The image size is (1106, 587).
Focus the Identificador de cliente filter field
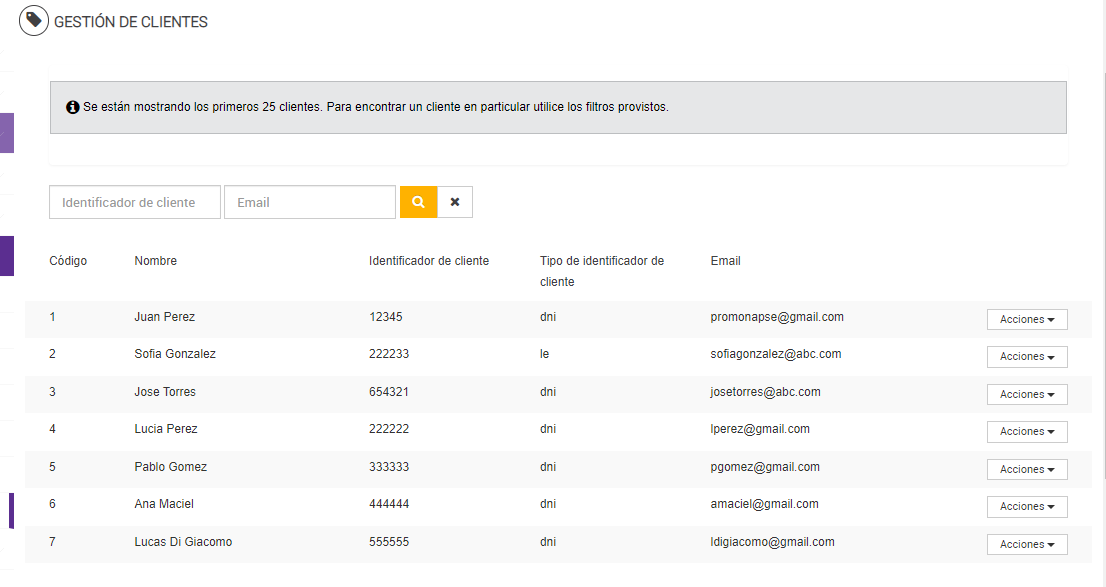point(135,202)
